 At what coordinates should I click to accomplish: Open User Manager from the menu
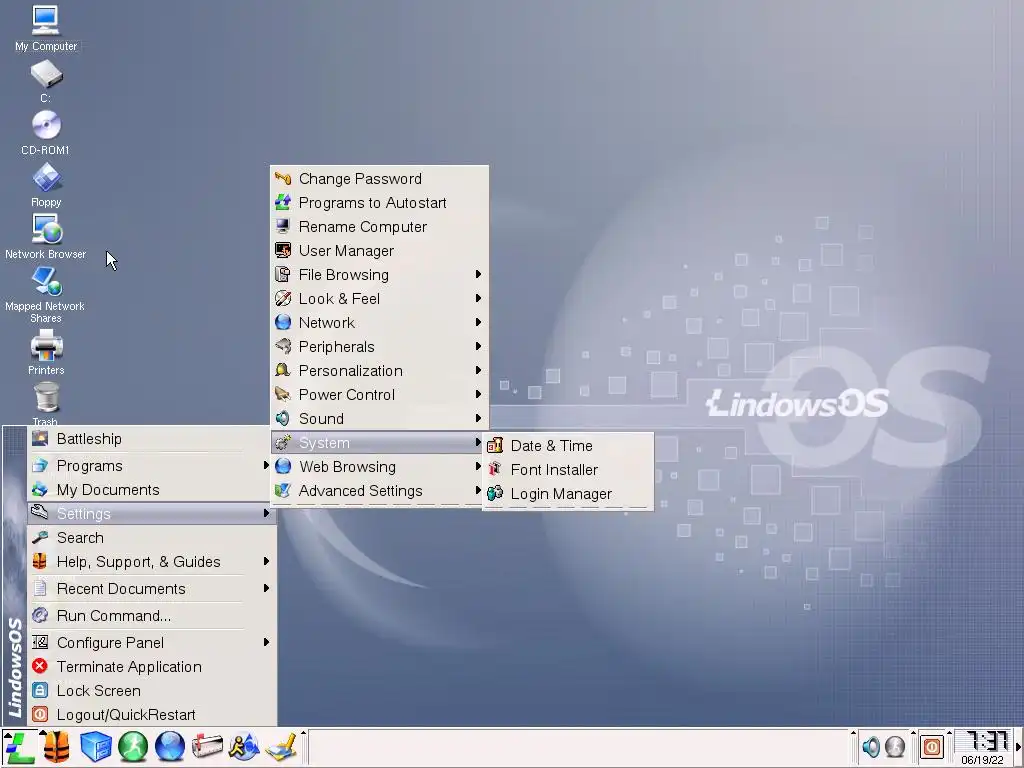click(x=379, y=251)
